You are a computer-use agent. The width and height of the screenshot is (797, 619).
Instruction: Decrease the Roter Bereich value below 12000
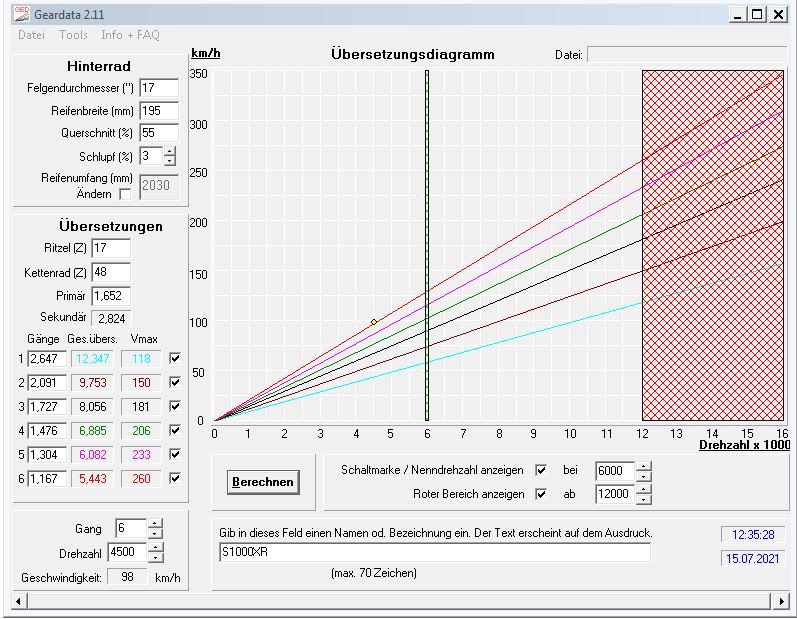coord(643,499)
